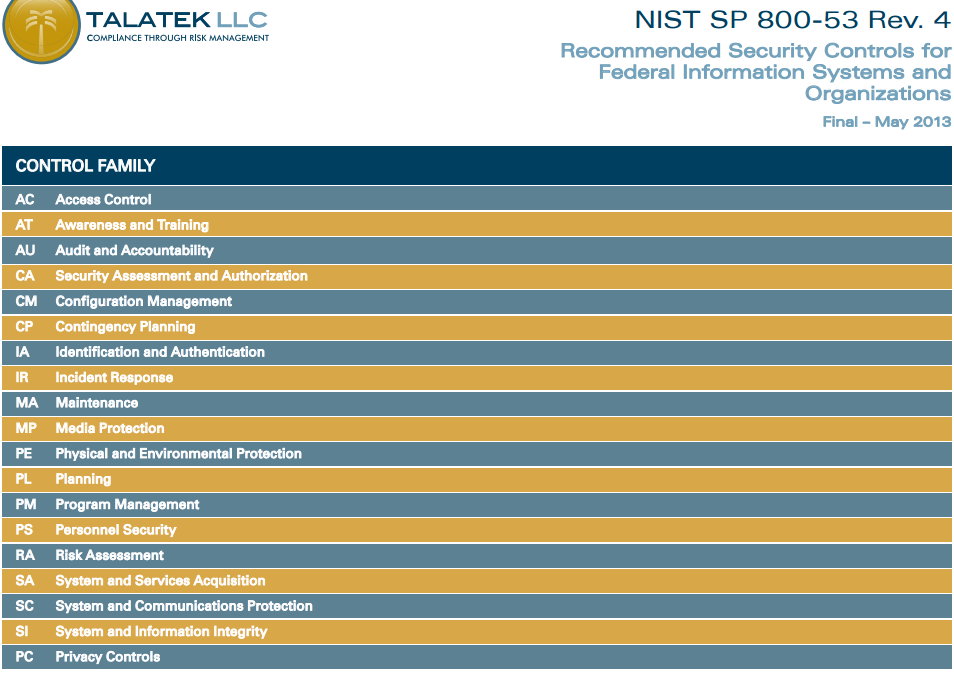Select Security Assessment and Authorization row
The width and height of the screenshot is (954, 675).
pos(181,276)
